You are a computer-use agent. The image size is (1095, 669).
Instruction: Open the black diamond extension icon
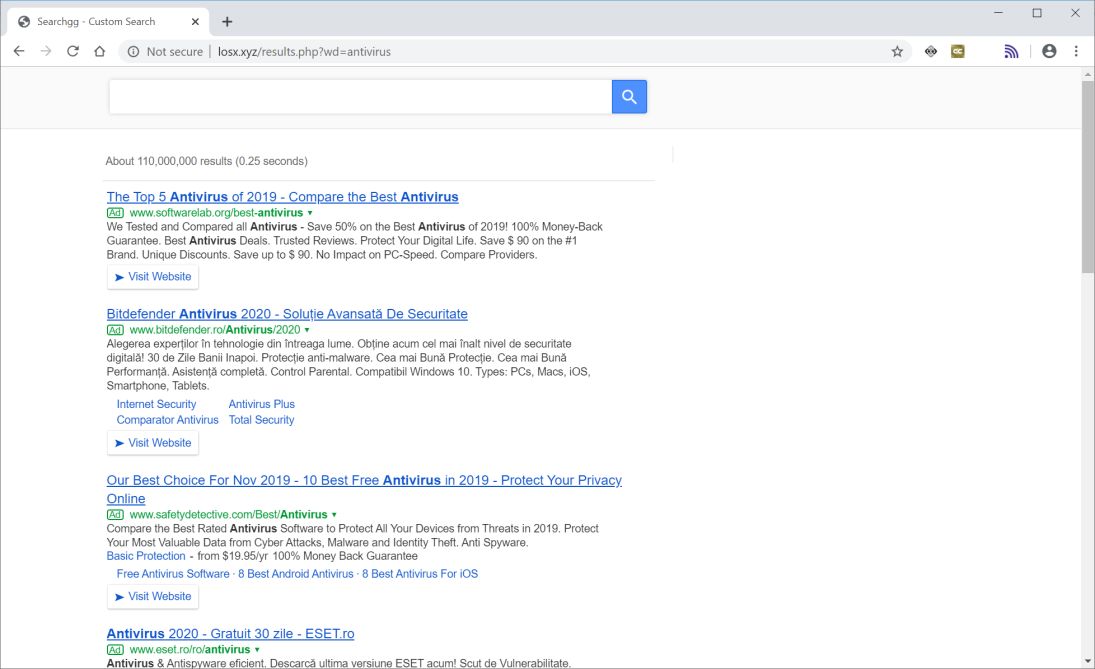[931, 51]
